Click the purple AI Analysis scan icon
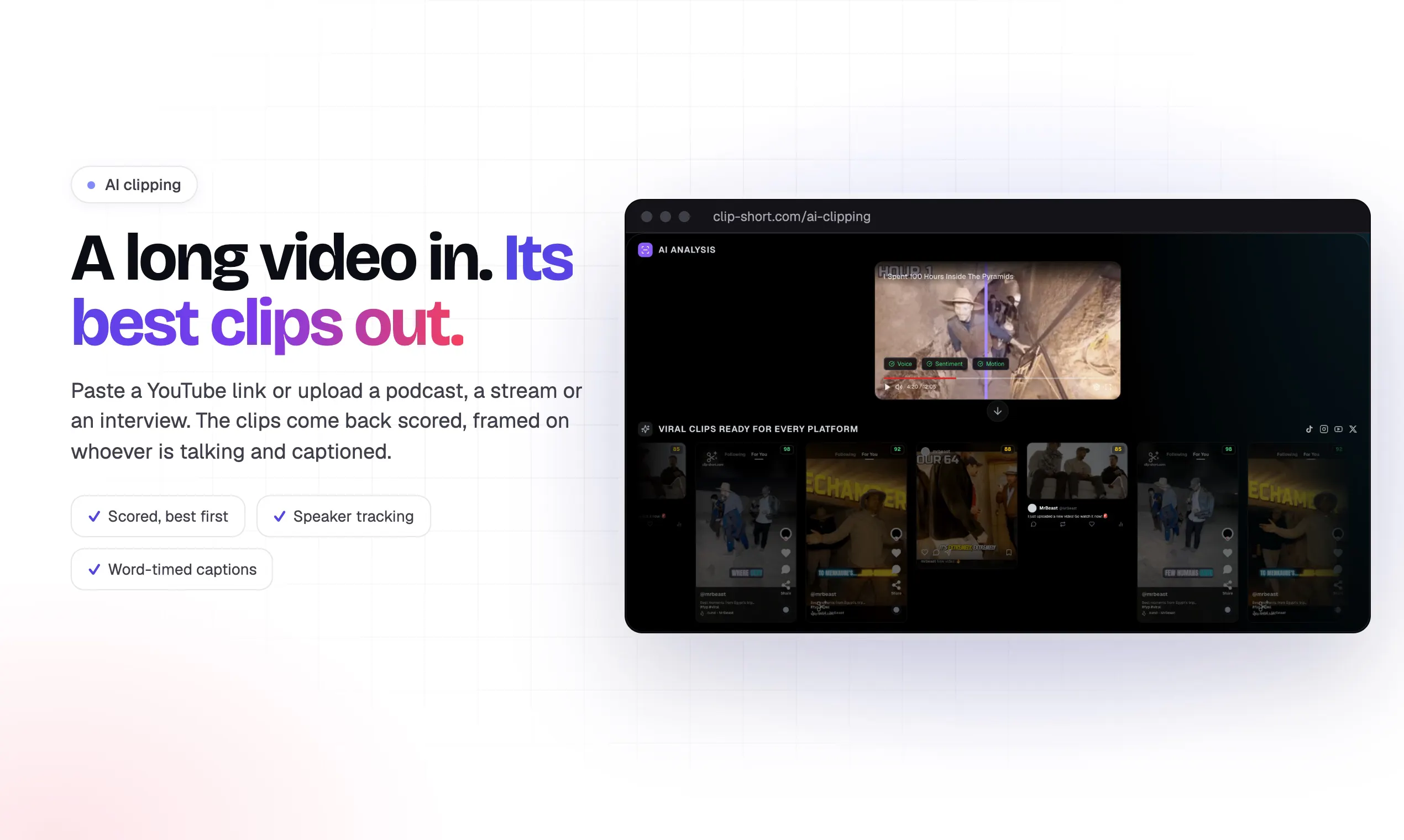This screenshot has width=1404, height=840. [645, 250]
